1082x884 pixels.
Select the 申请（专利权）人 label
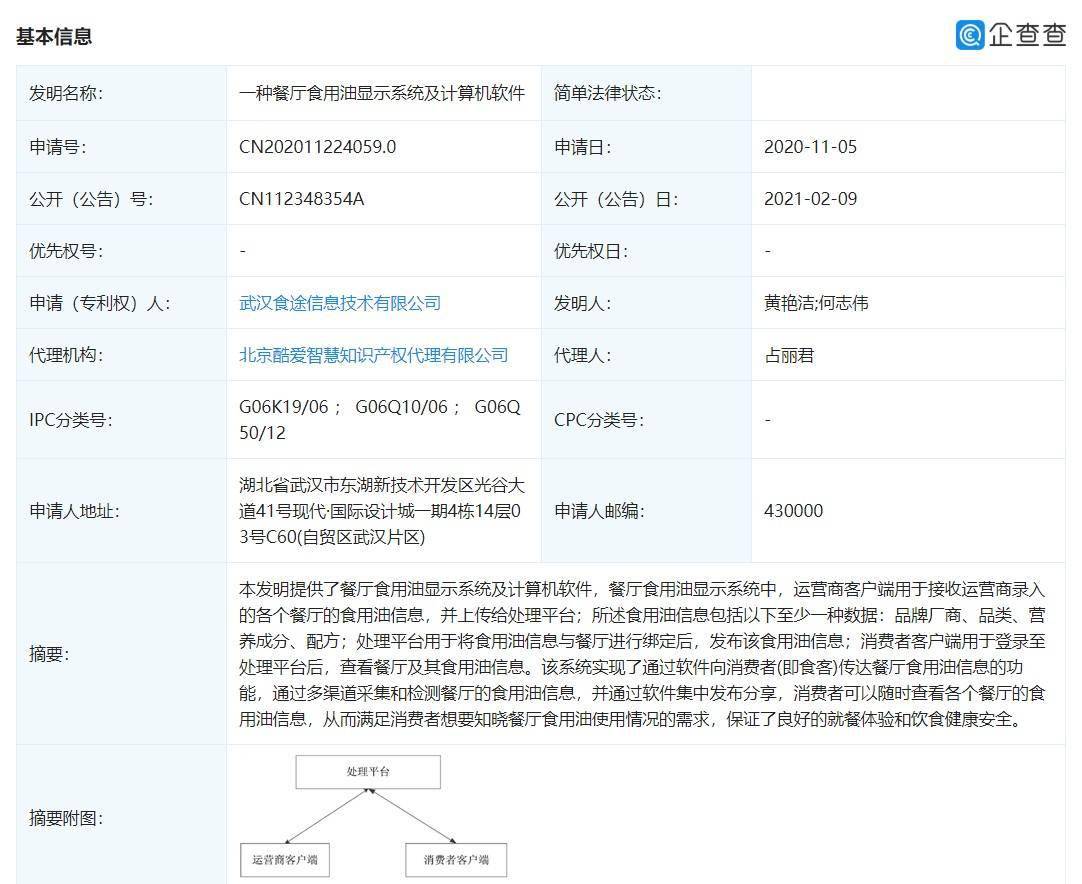coord(99,303)
